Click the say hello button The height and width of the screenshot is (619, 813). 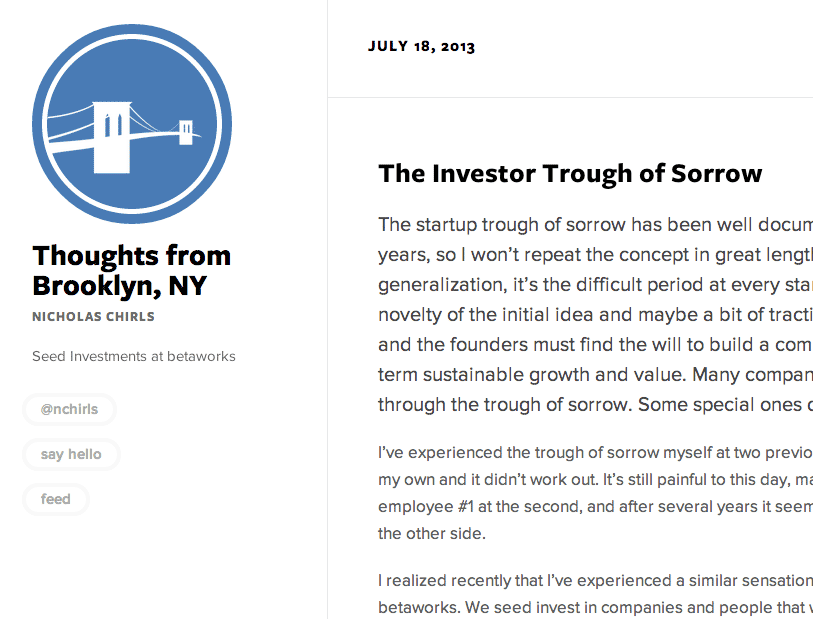pyautogui.click(x=71, y=454)
